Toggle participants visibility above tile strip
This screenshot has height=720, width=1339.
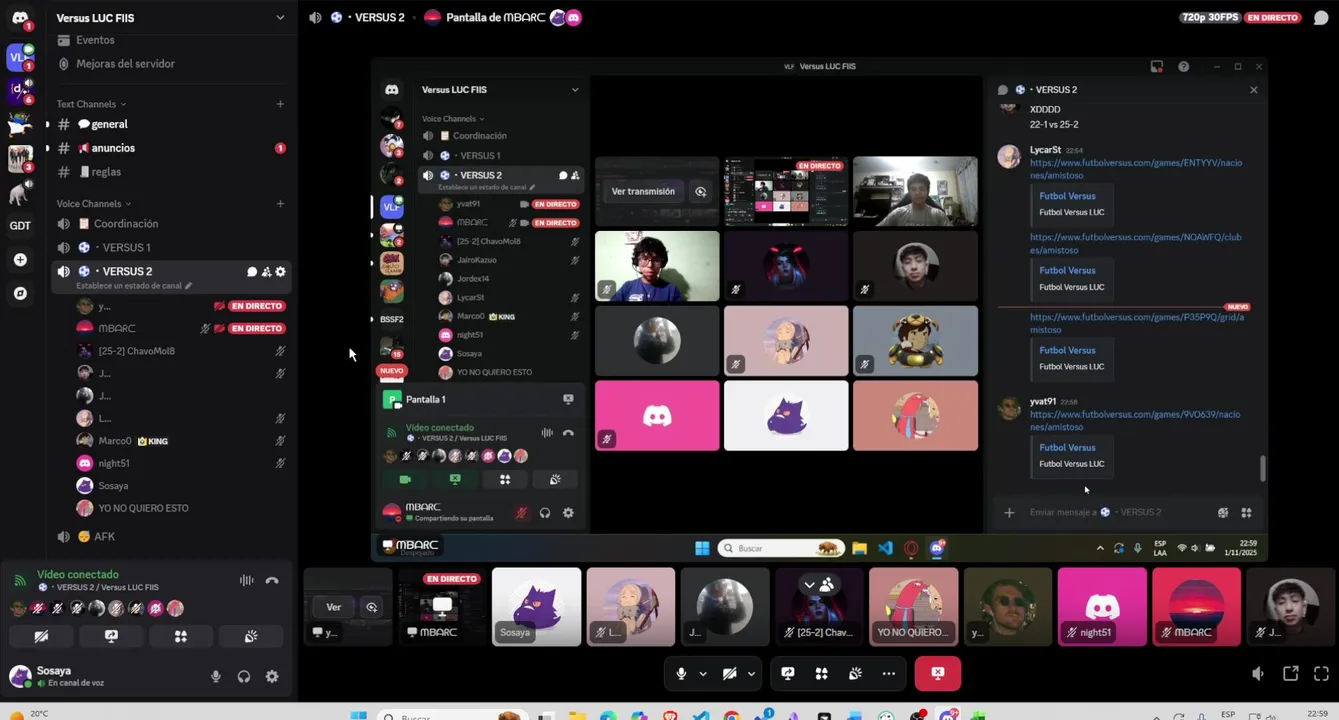point(818,584)
